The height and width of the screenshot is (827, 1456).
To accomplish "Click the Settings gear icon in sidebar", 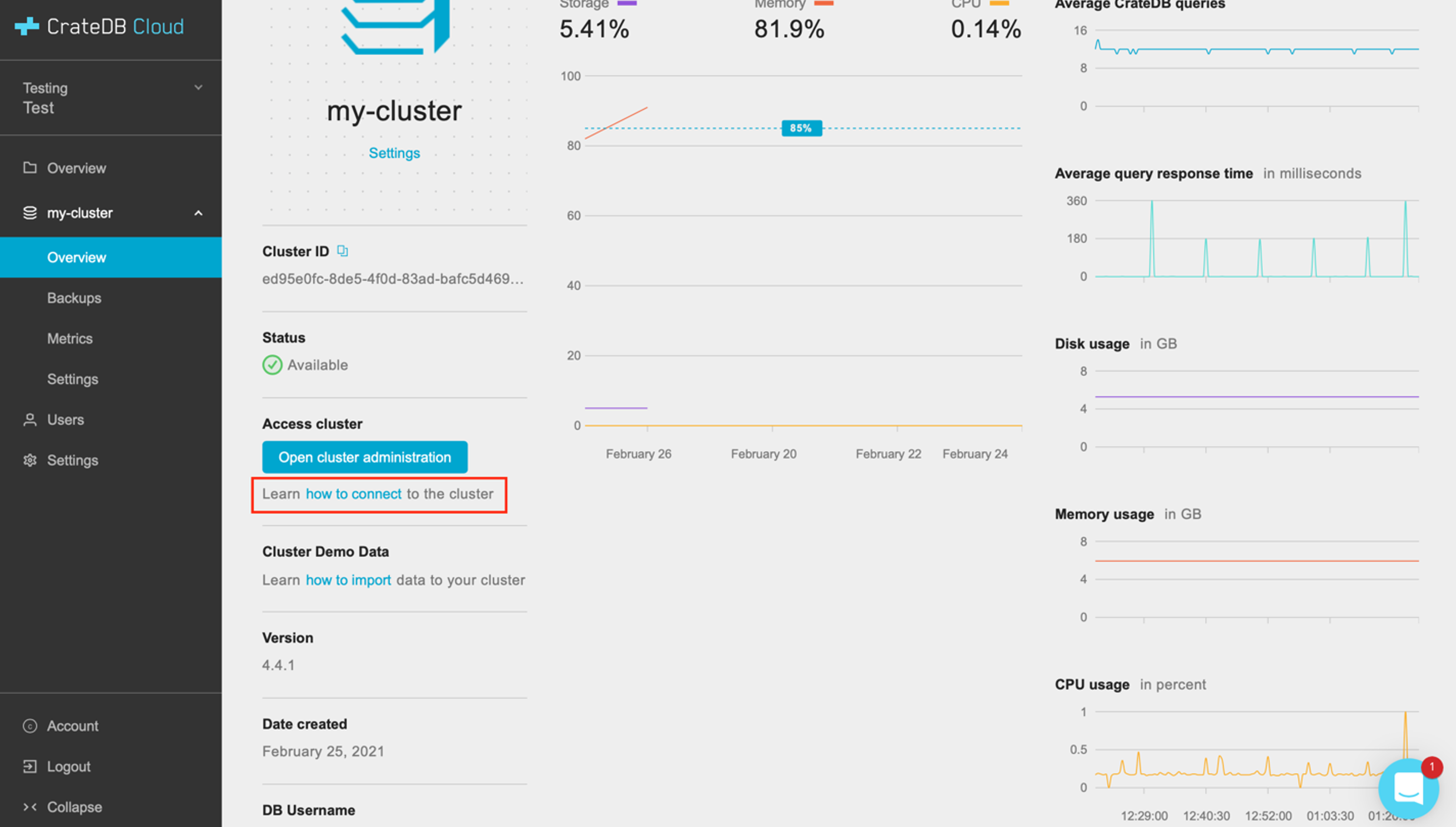I will click(29, 460).
